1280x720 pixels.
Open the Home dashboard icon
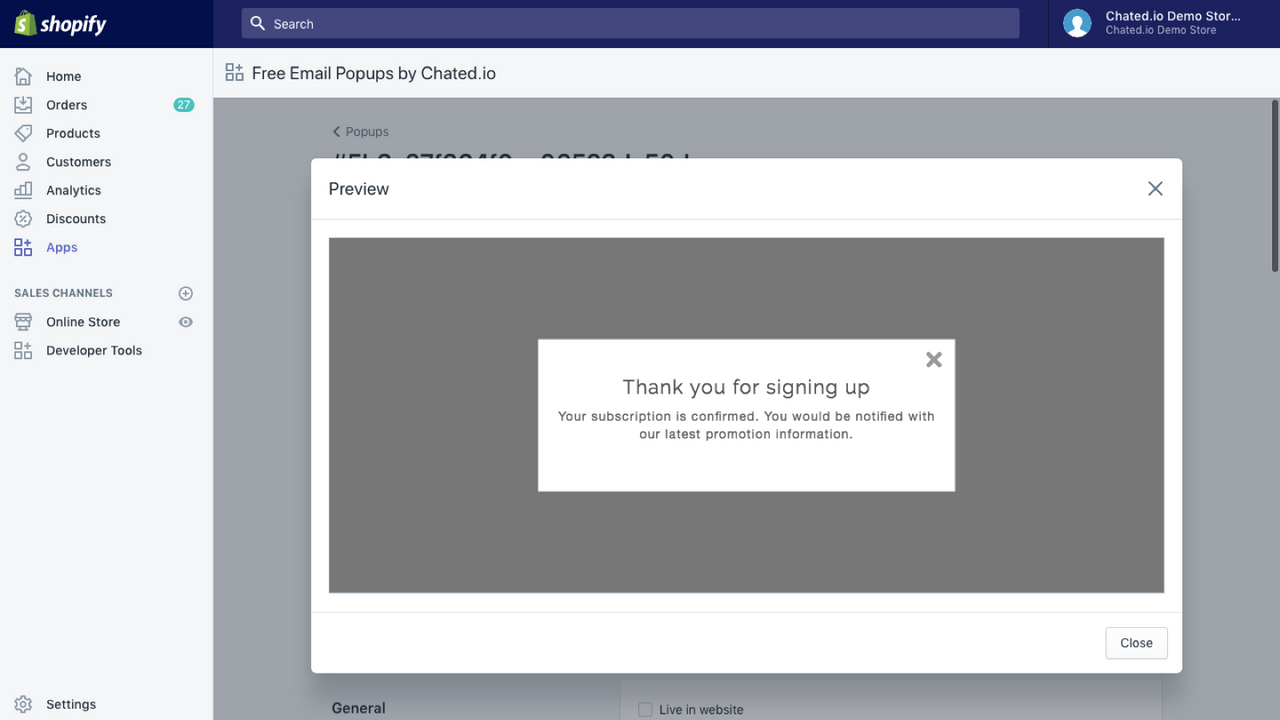(x=22, y=76)
